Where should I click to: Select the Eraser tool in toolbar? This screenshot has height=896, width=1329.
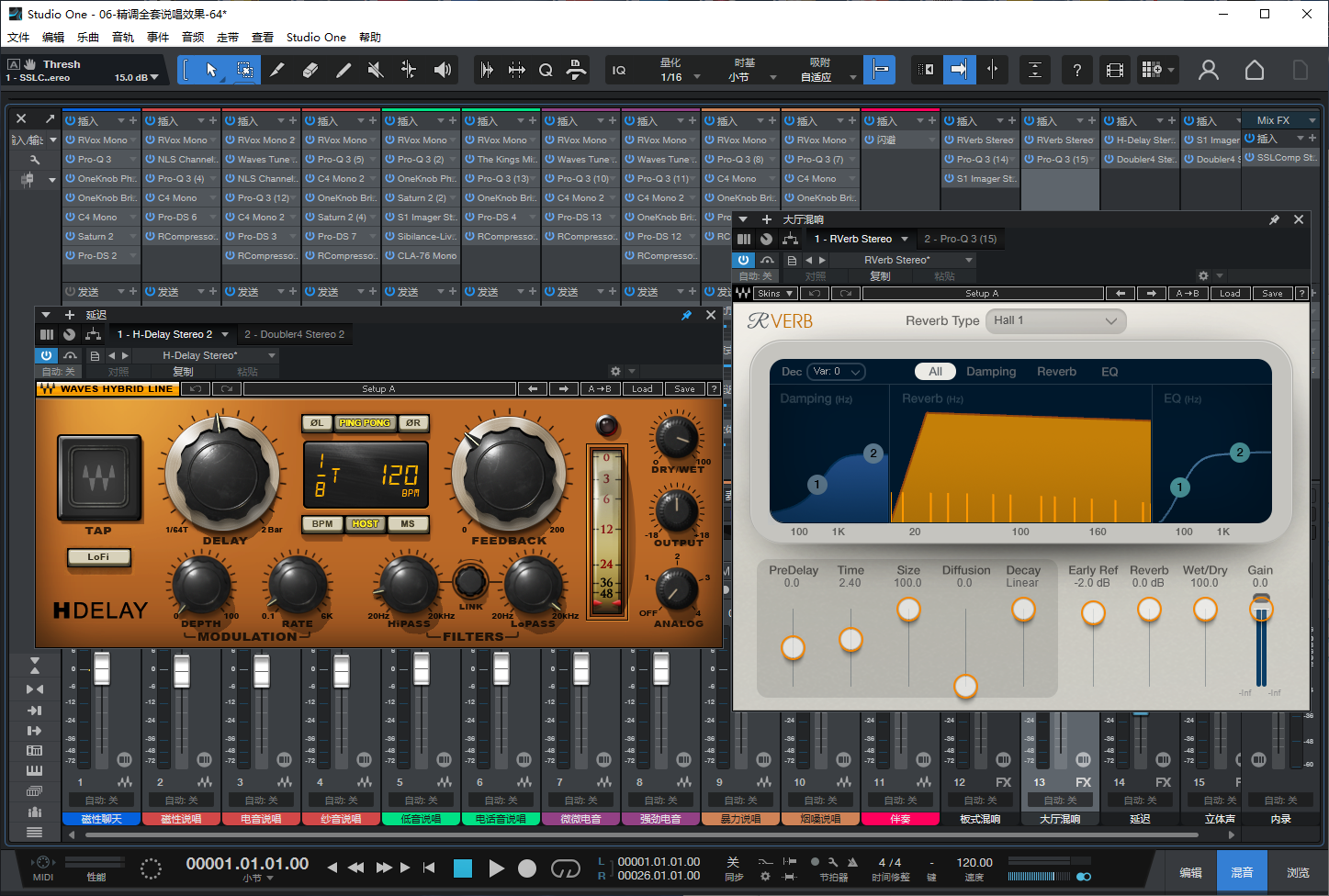tap(310, 70)
